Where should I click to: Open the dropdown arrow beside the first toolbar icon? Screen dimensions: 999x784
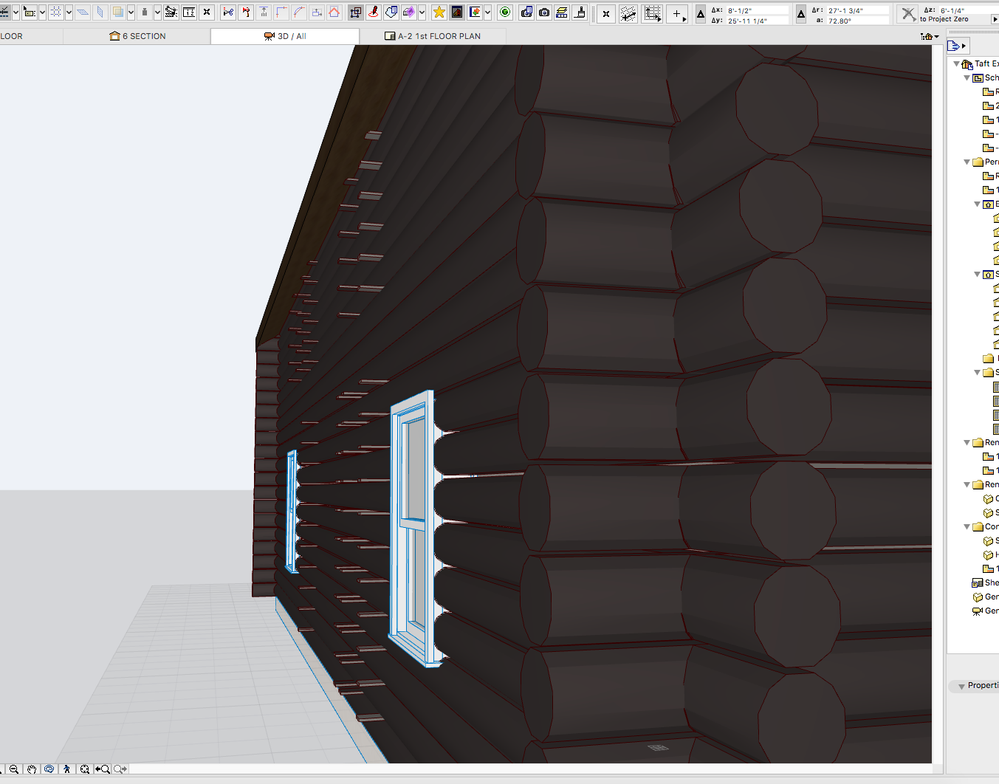click(15, 12)
